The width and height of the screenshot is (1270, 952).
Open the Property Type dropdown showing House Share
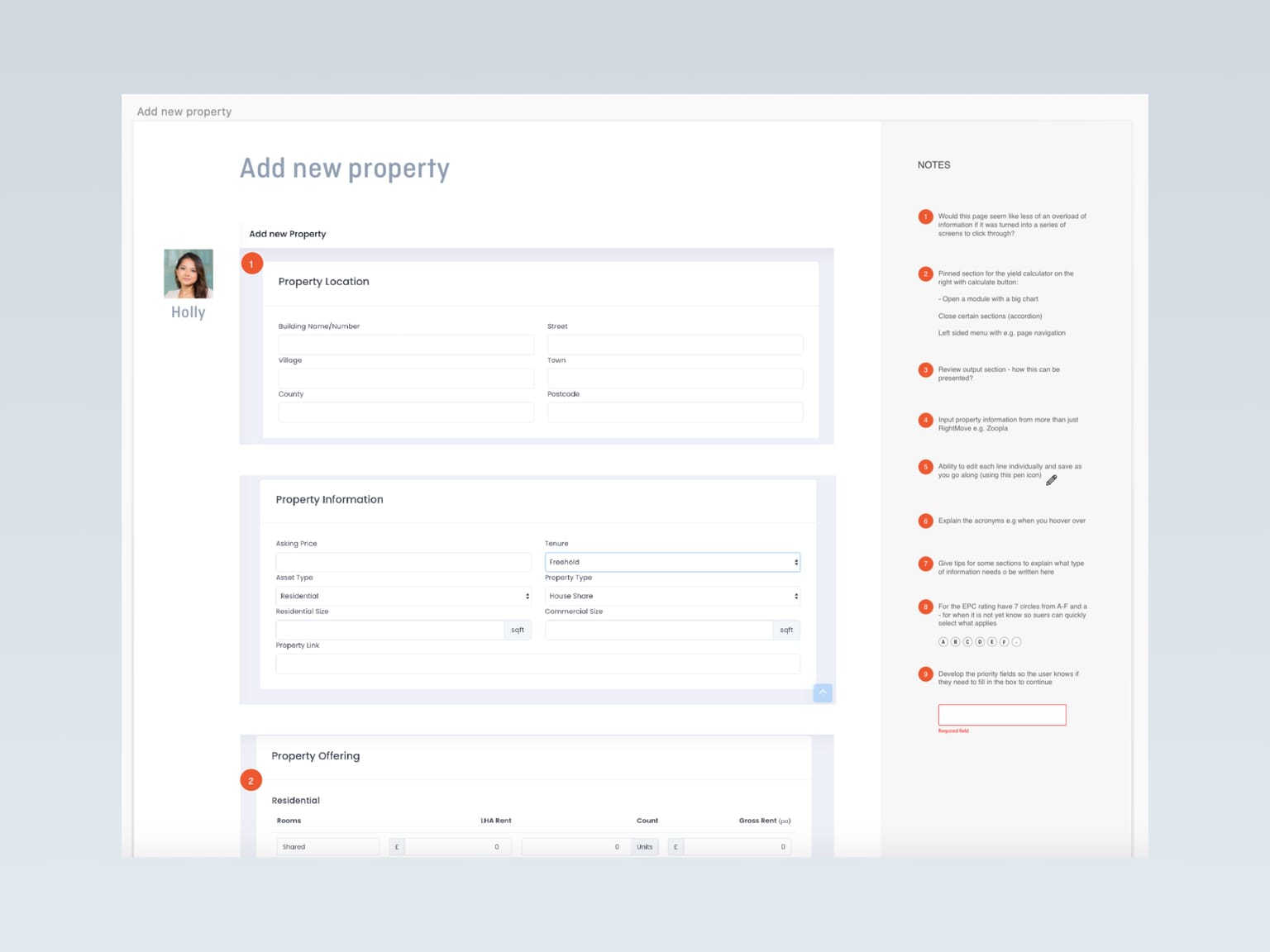tap(671, 596)
